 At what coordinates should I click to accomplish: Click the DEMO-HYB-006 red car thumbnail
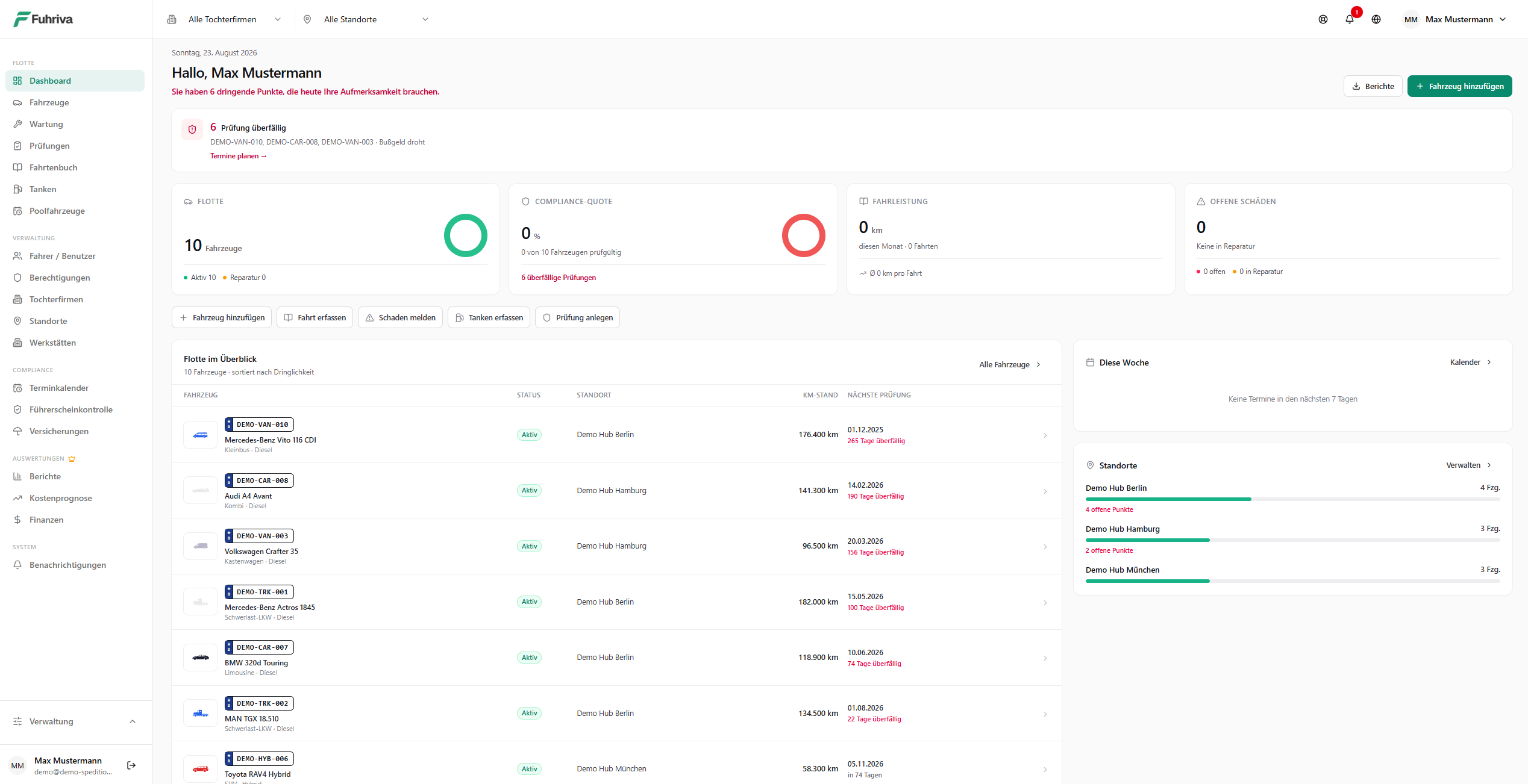point(201,769)
